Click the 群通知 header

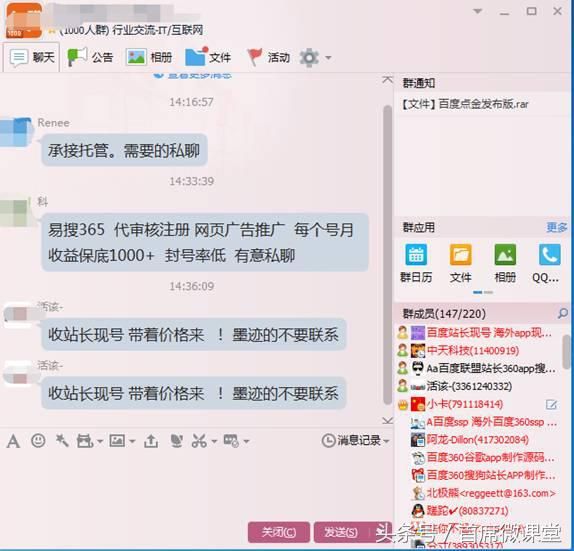(x=419, y=83)
